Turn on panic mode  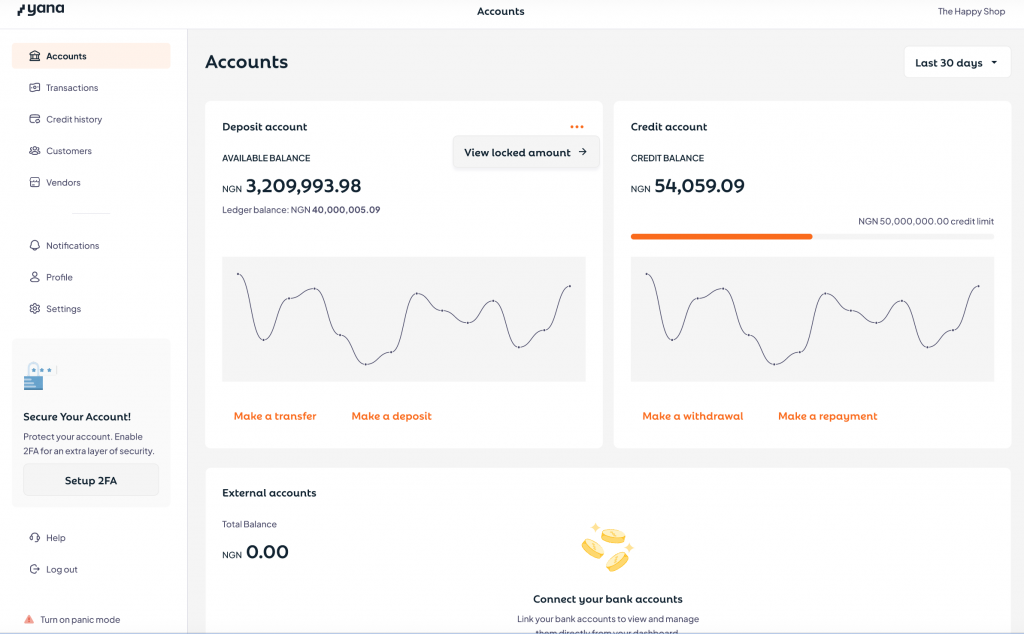pyautogui.click(x=79, y=620)
